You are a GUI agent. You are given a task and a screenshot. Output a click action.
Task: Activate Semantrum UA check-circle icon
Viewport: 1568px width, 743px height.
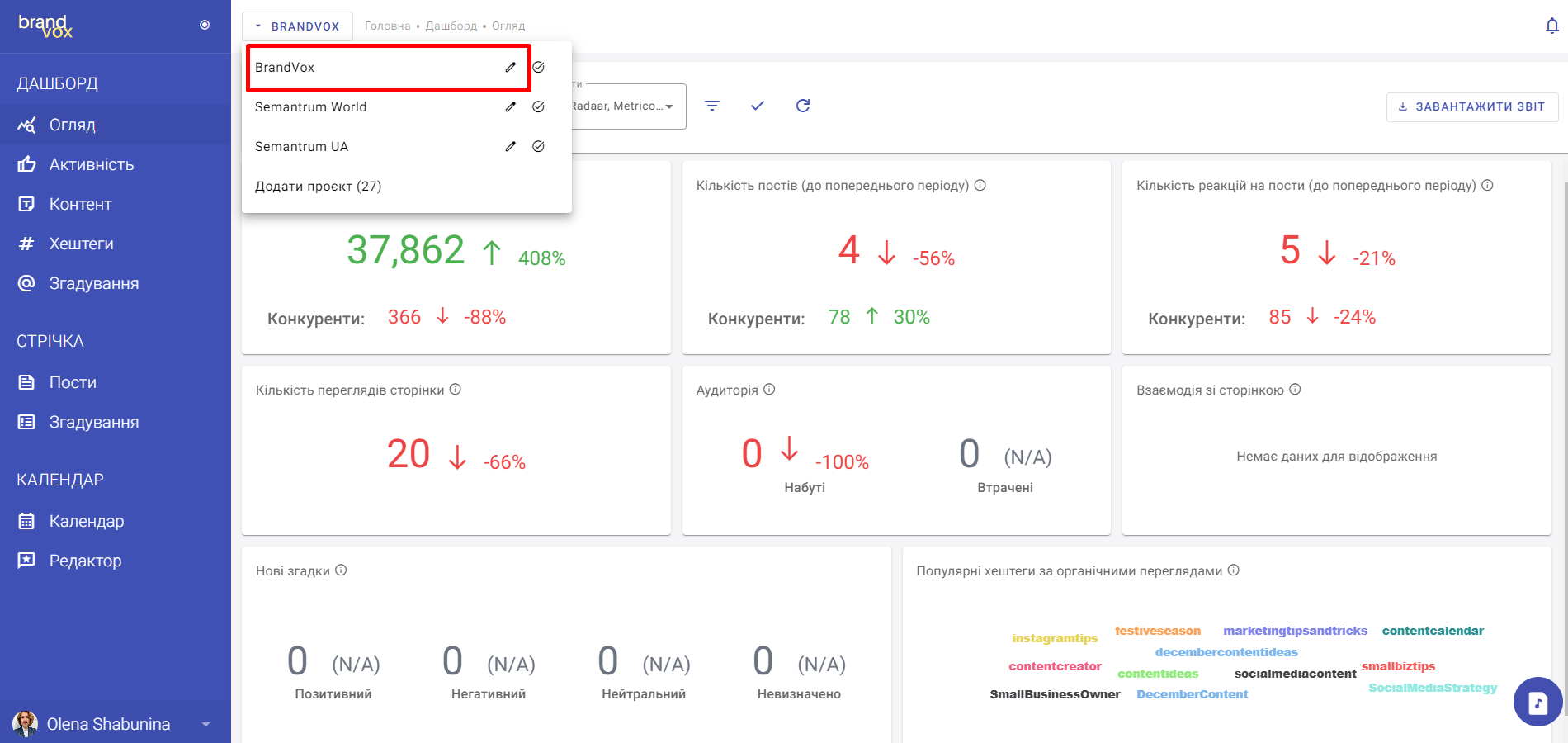[x=538, y=146]
